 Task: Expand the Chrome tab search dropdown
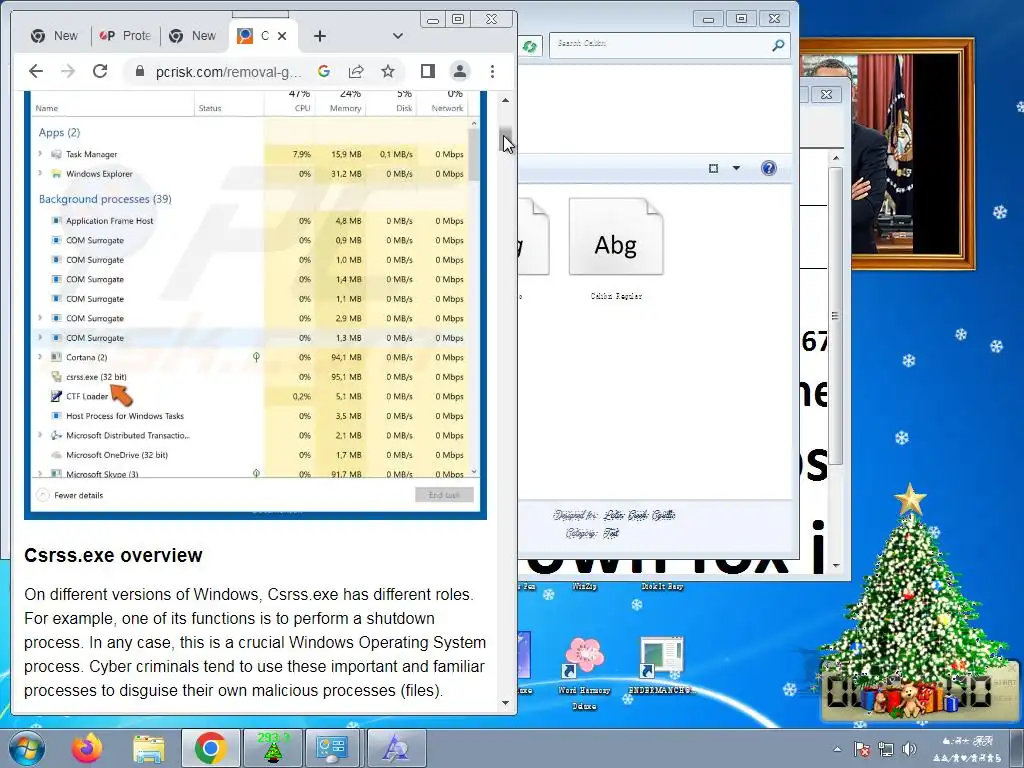(397, 36)
